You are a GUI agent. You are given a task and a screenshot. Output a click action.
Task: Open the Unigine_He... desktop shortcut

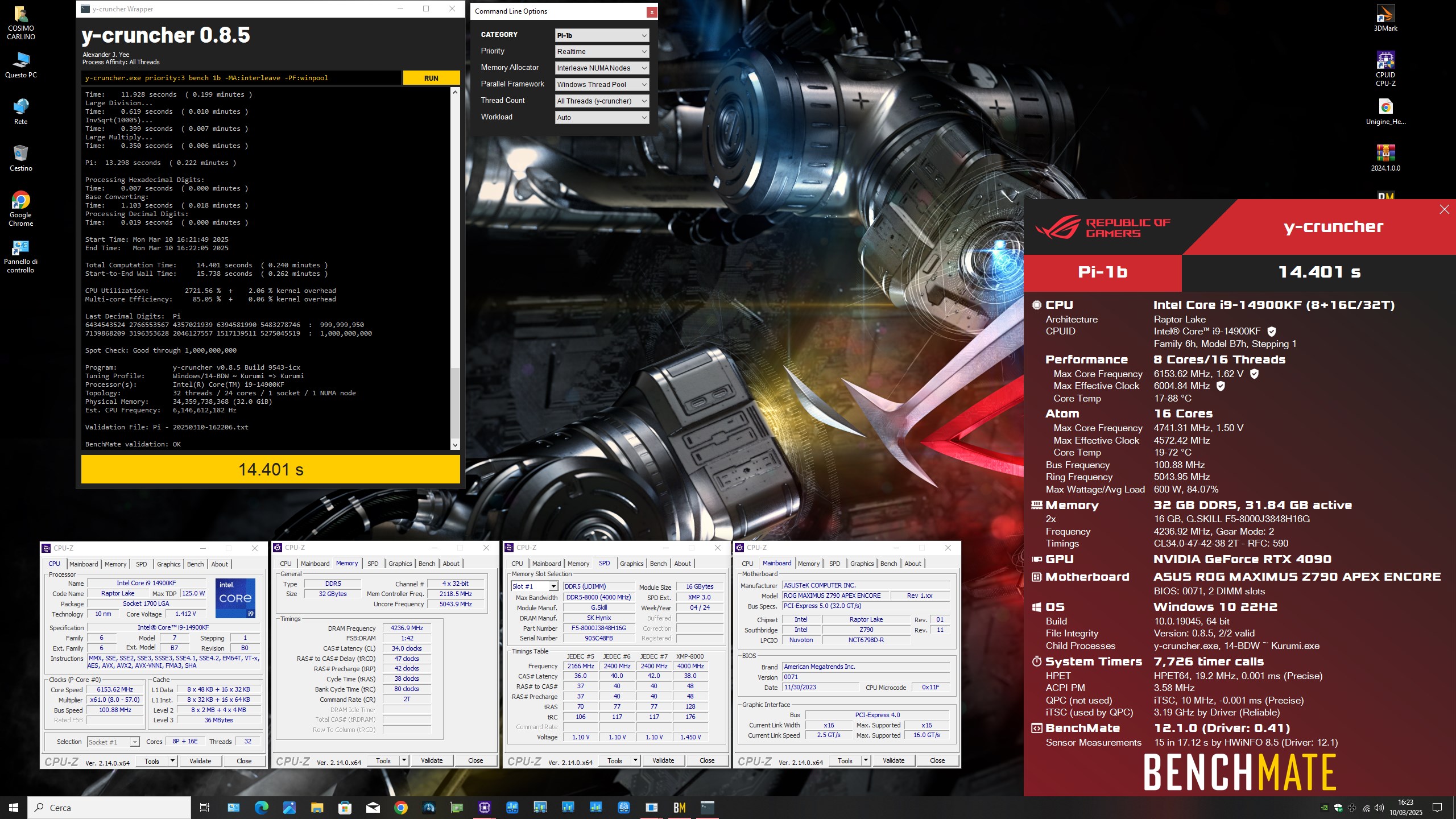(1385, 112)
